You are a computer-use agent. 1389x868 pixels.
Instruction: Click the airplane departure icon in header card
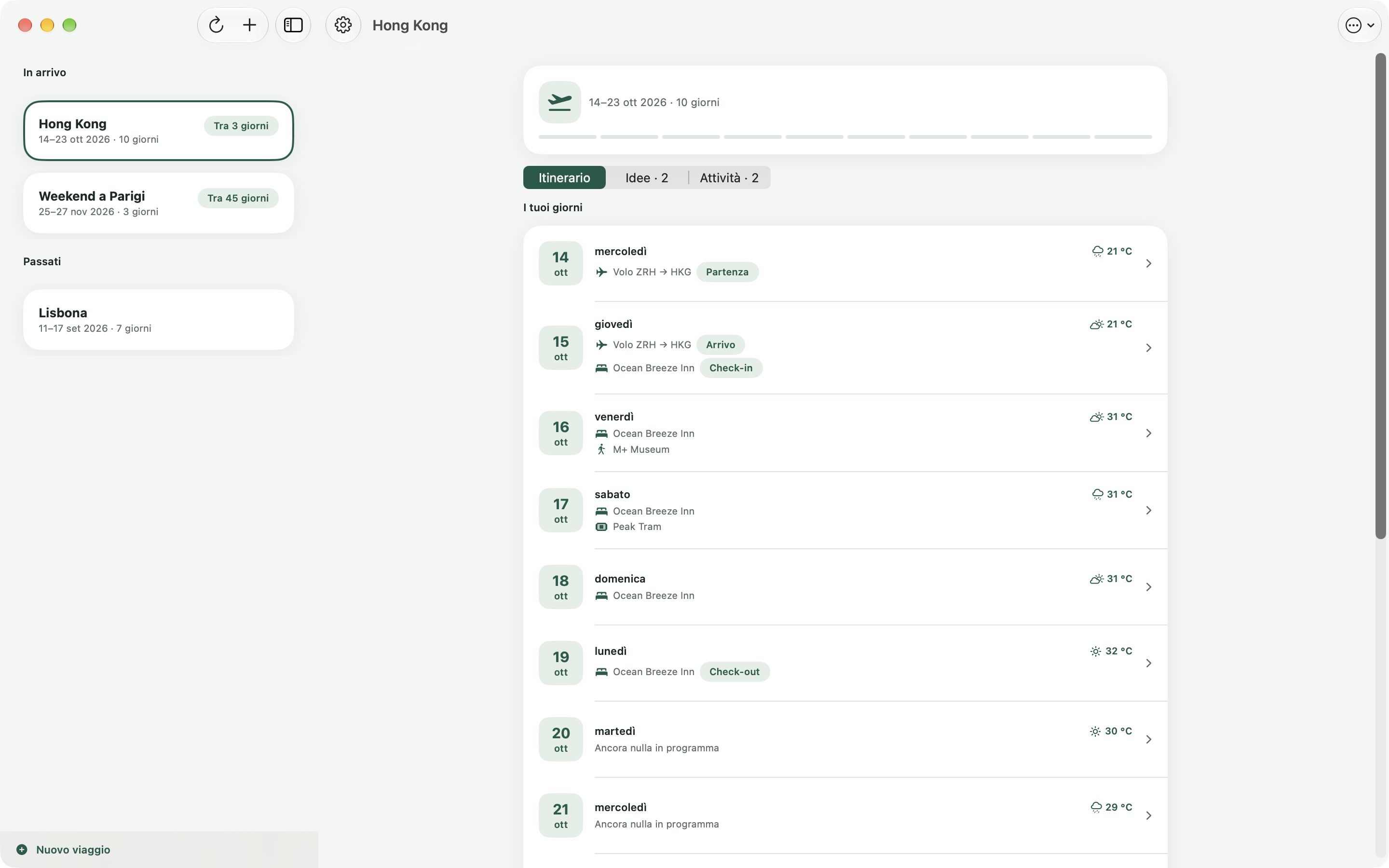point(559,102)
